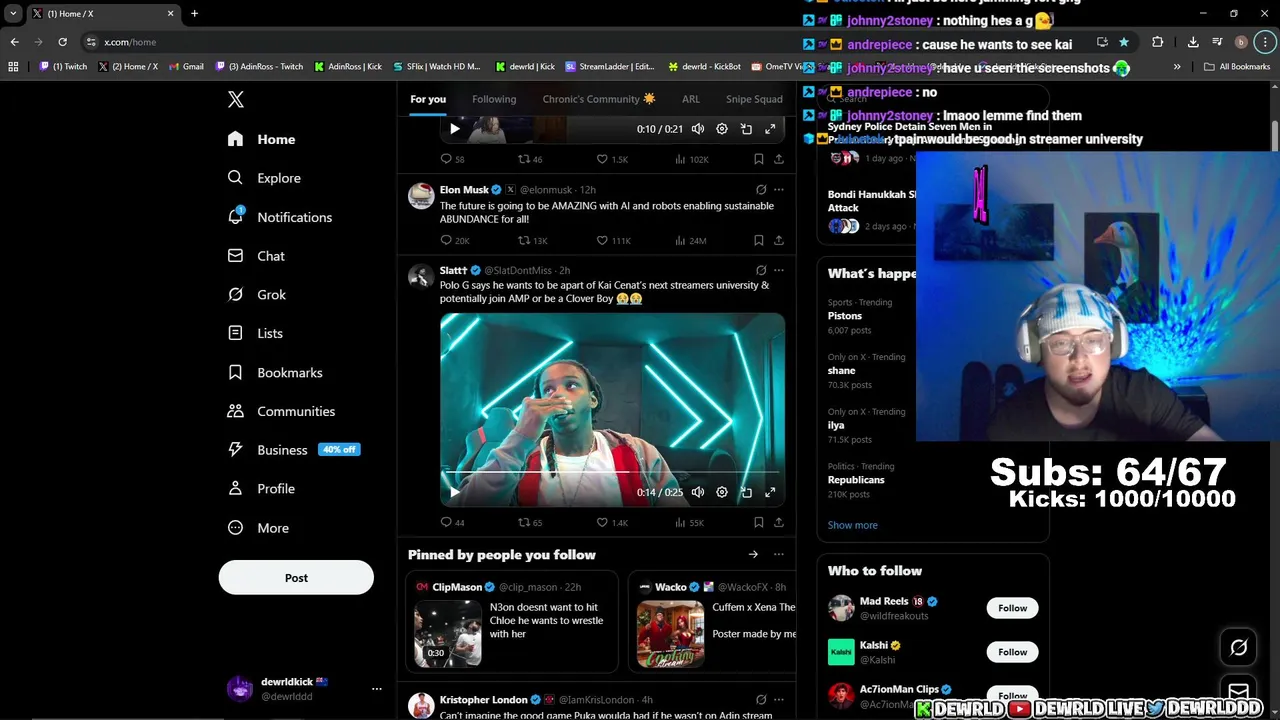Open Lists in the sidebar
This screenshot has height=720, width=1280.
tap(255, 333)
